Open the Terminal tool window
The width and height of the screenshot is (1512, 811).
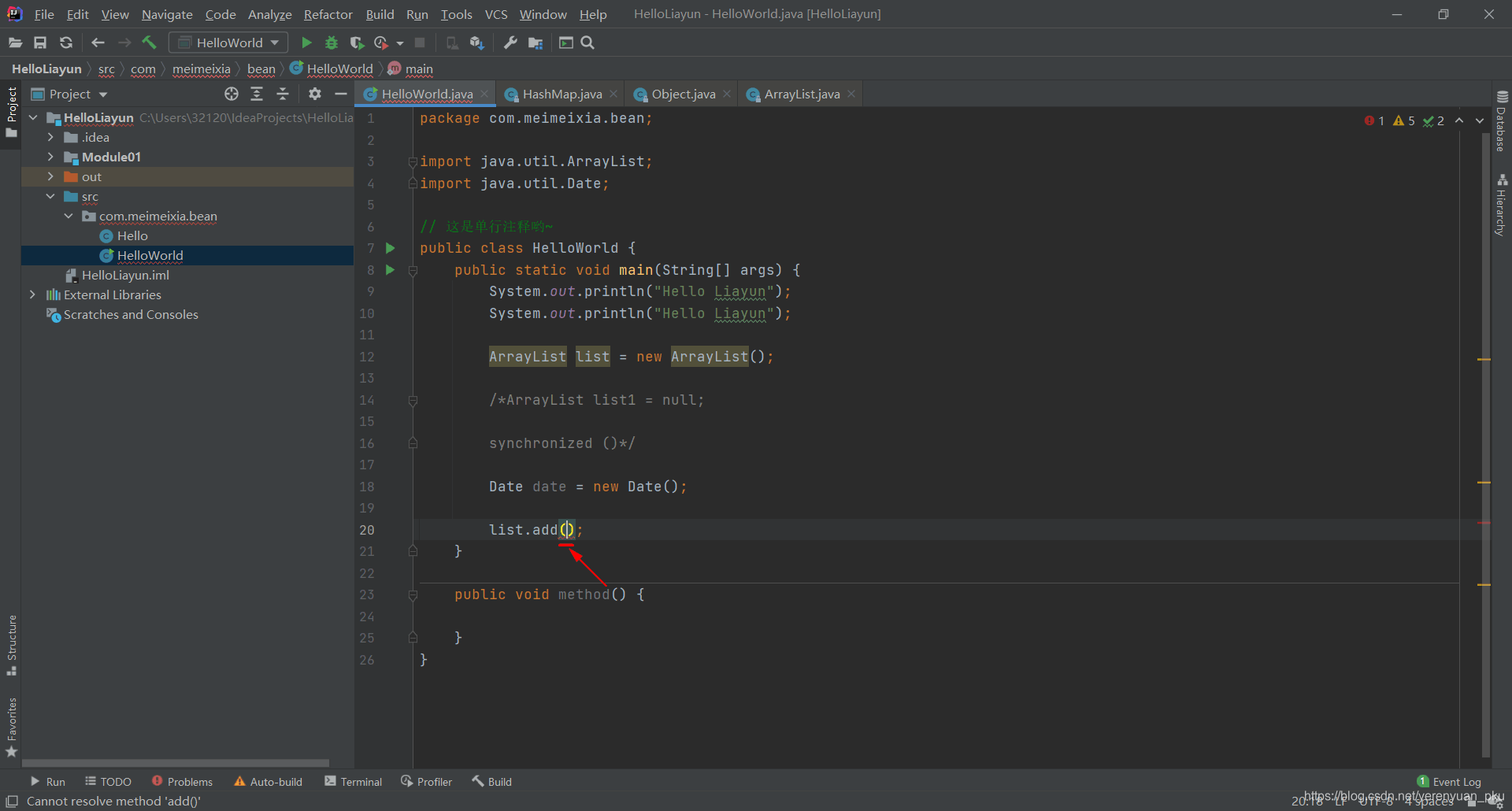click(353, 781)
